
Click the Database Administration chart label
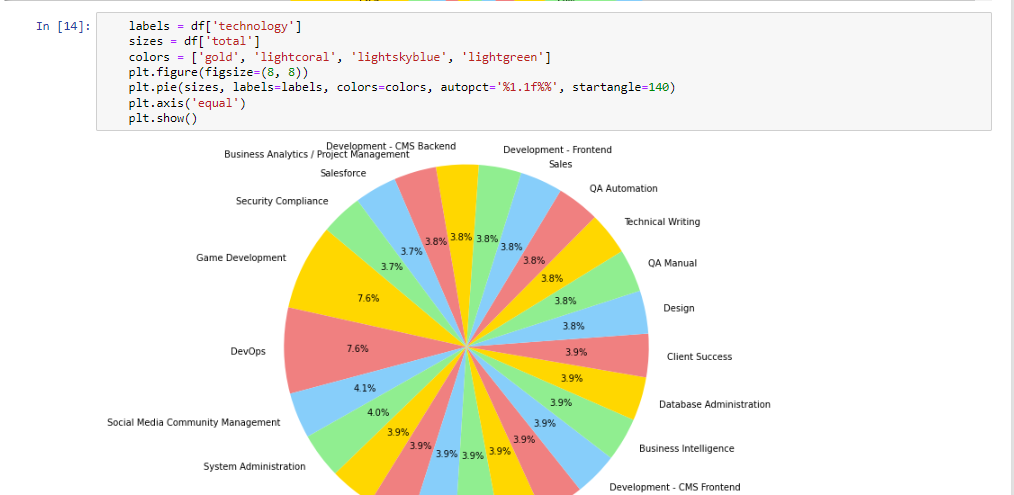[x=715, y=404]
